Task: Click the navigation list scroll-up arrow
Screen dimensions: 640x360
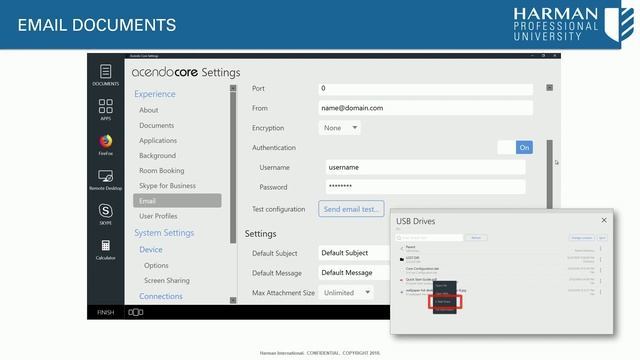Action: tap(233, 88)
